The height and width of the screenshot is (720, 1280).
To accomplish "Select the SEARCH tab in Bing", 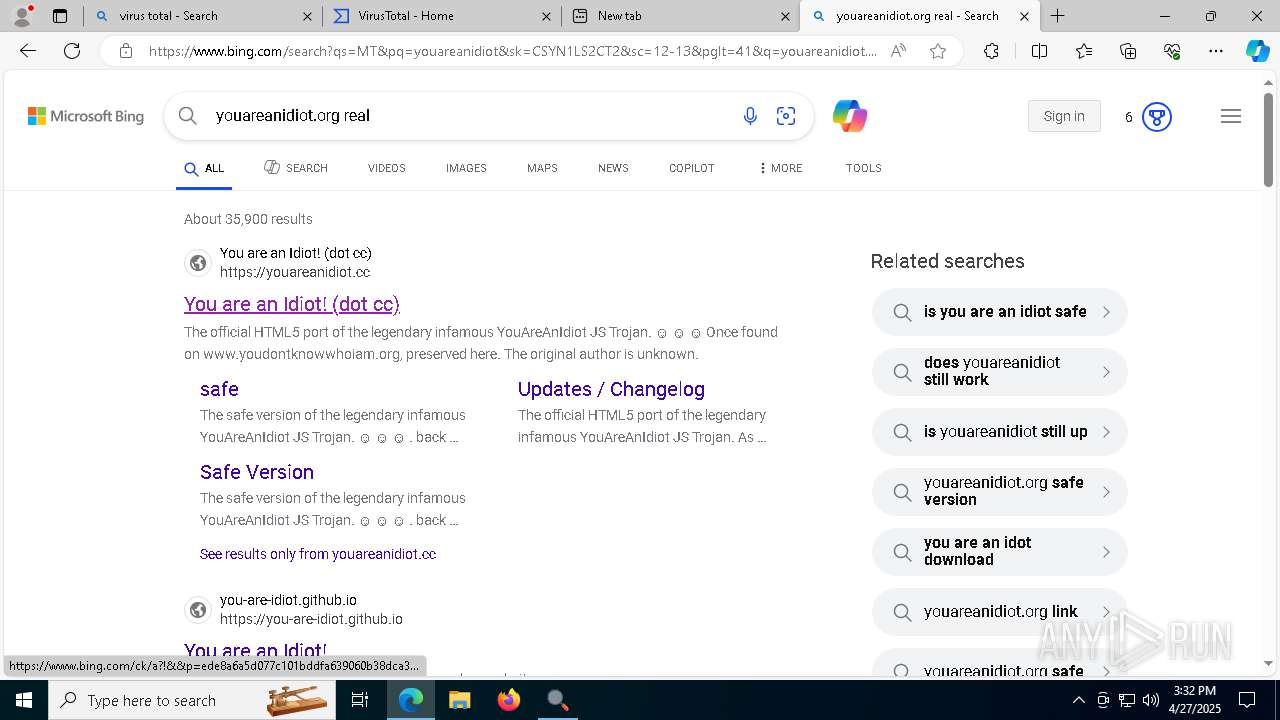I will click(x=296, y=168).
